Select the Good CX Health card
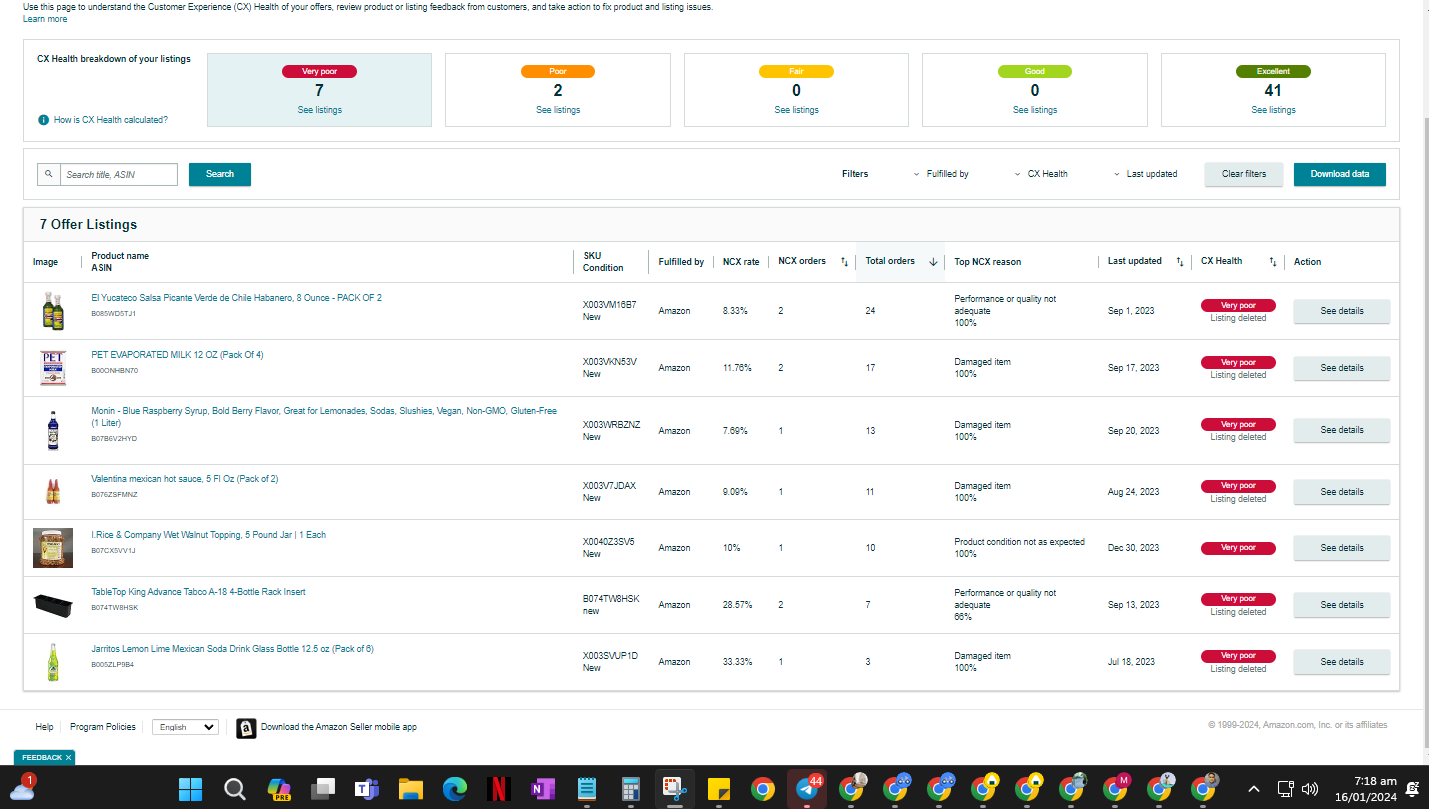 coord(1035,90)
